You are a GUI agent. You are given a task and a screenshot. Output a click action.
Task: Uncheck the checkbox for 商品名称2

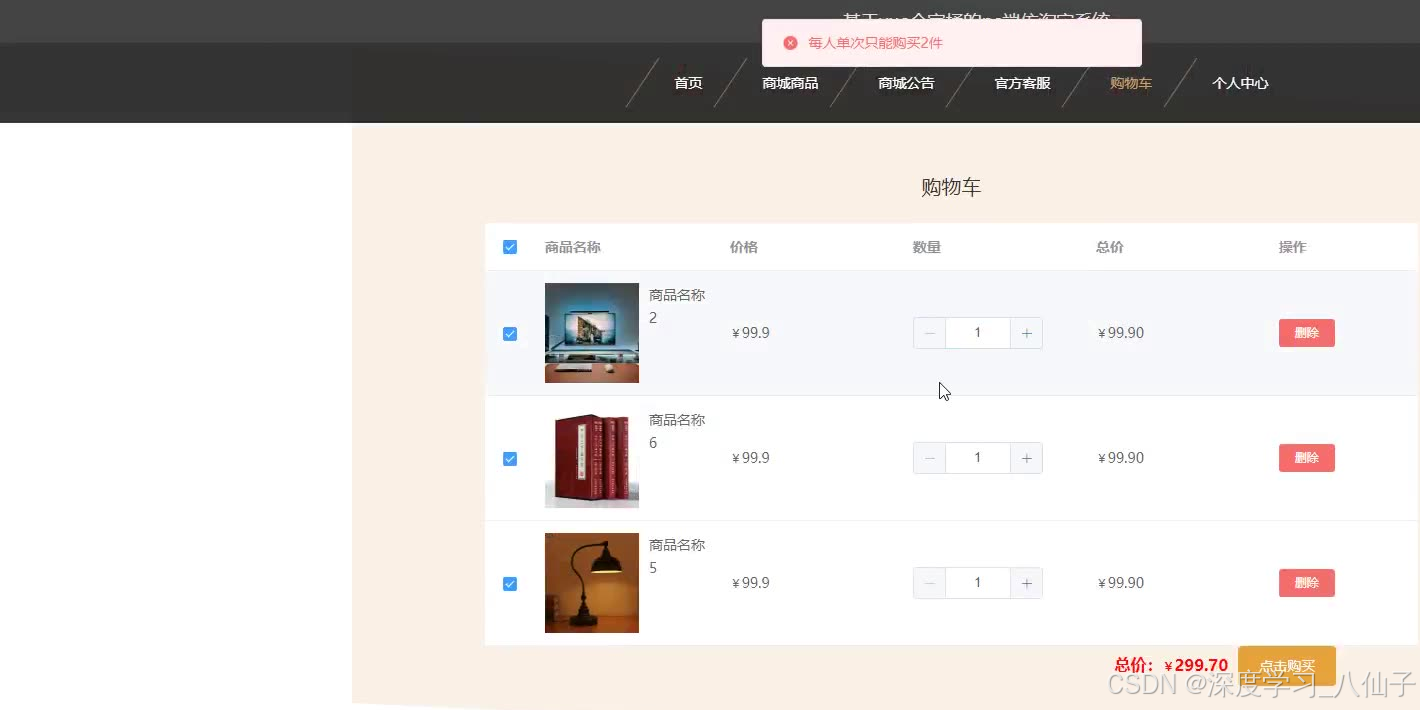tap(510, 333)
